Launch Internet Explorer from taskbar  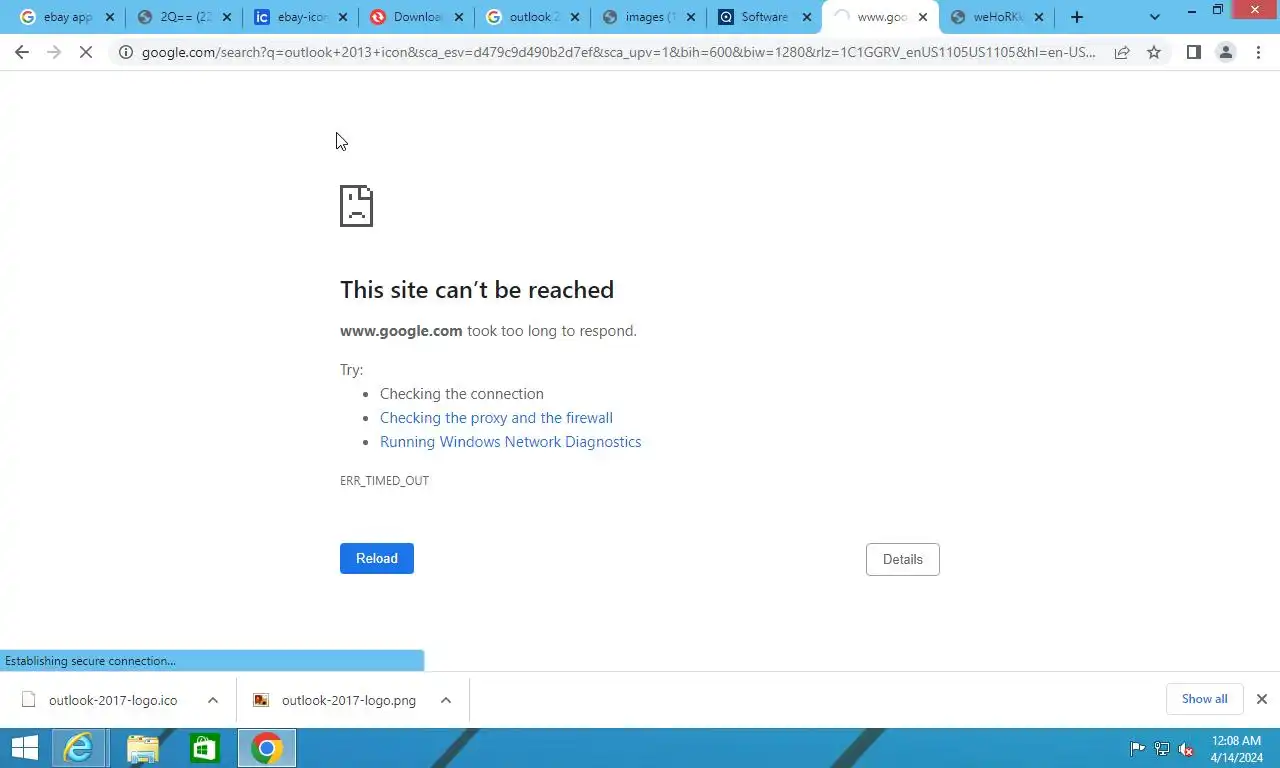point(78,748)
